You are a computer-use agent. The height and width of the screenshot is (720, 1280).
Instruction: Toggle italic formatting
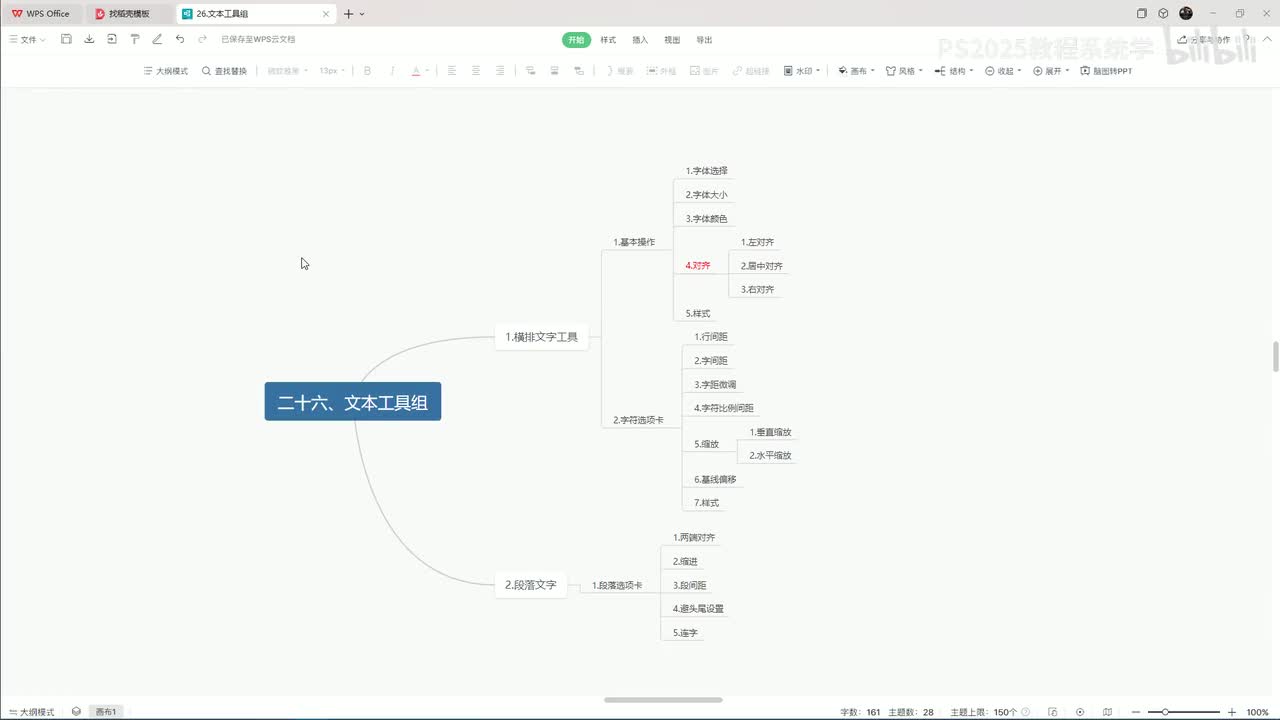pos(392,71)
